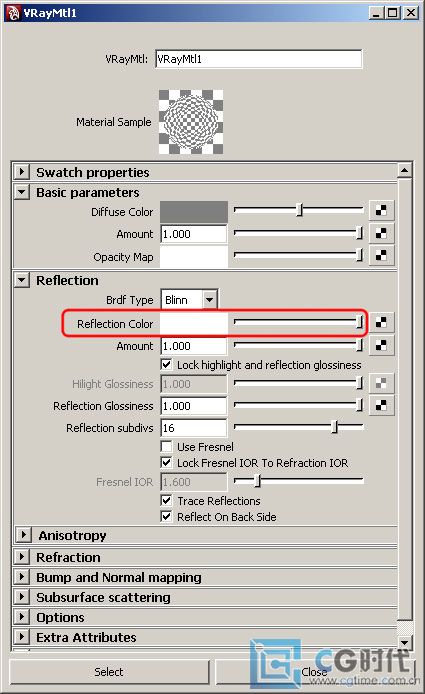This screenshot has height=694, width=425.
Task: Click the basic Amount map checker icon
Action: [381, 233]
